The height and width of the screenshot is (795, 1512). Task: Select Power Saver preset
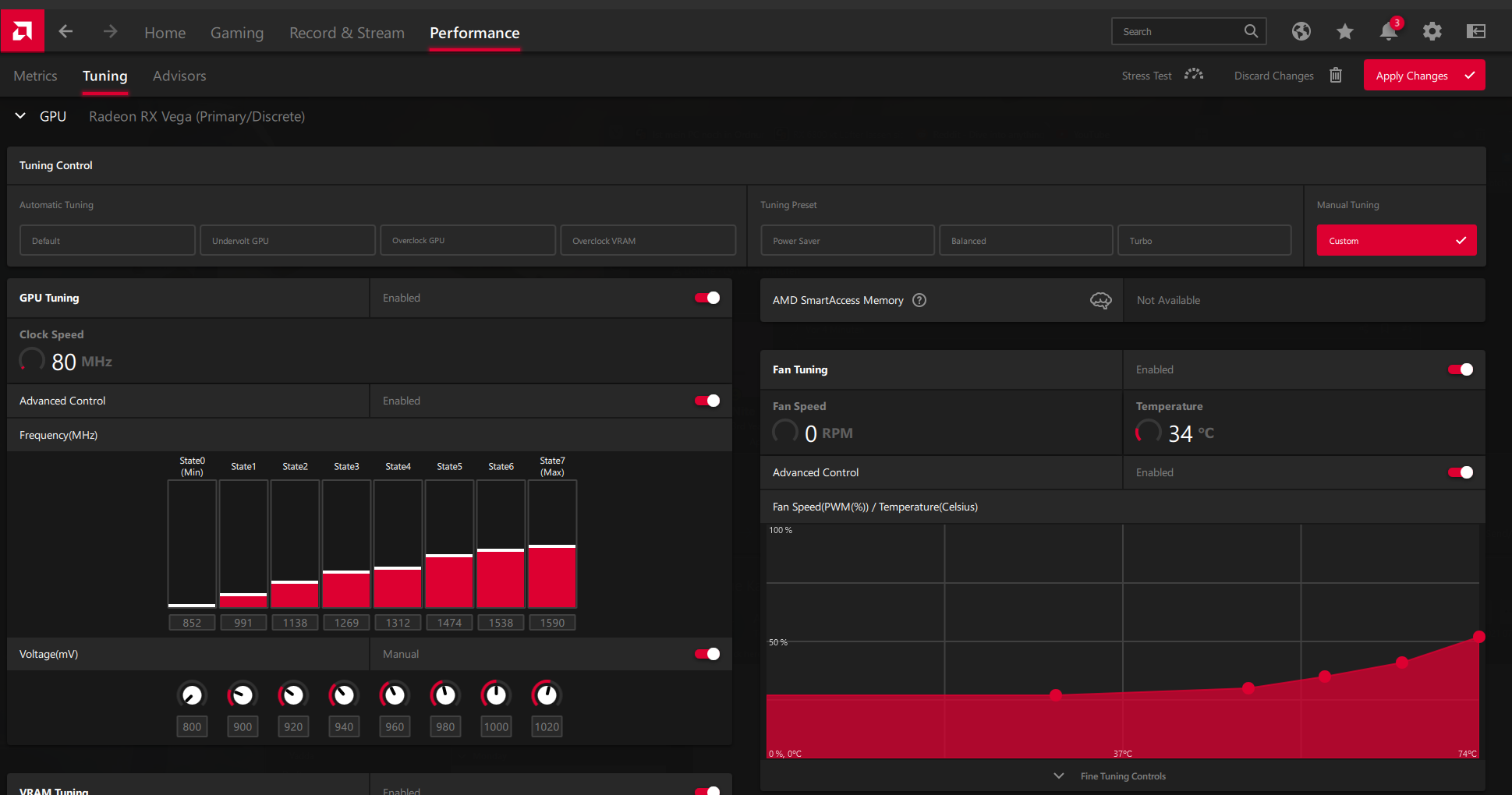pyautogui.click(x=848, y=240)
